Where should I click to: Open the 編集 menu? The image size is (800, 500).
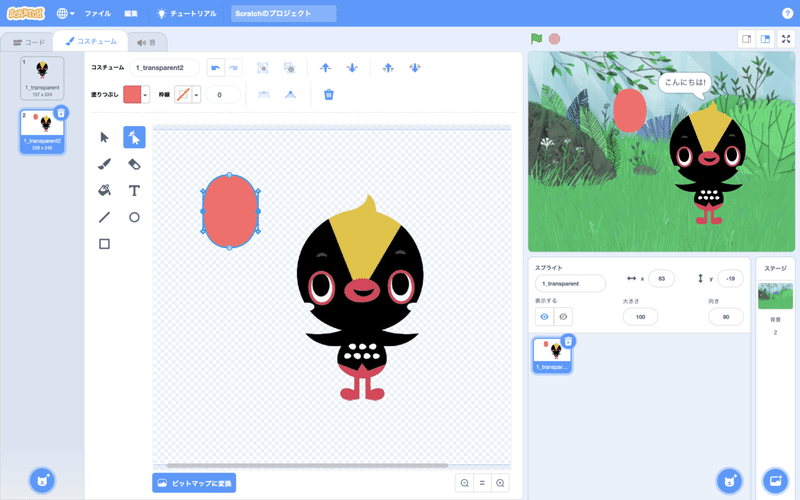131,13
